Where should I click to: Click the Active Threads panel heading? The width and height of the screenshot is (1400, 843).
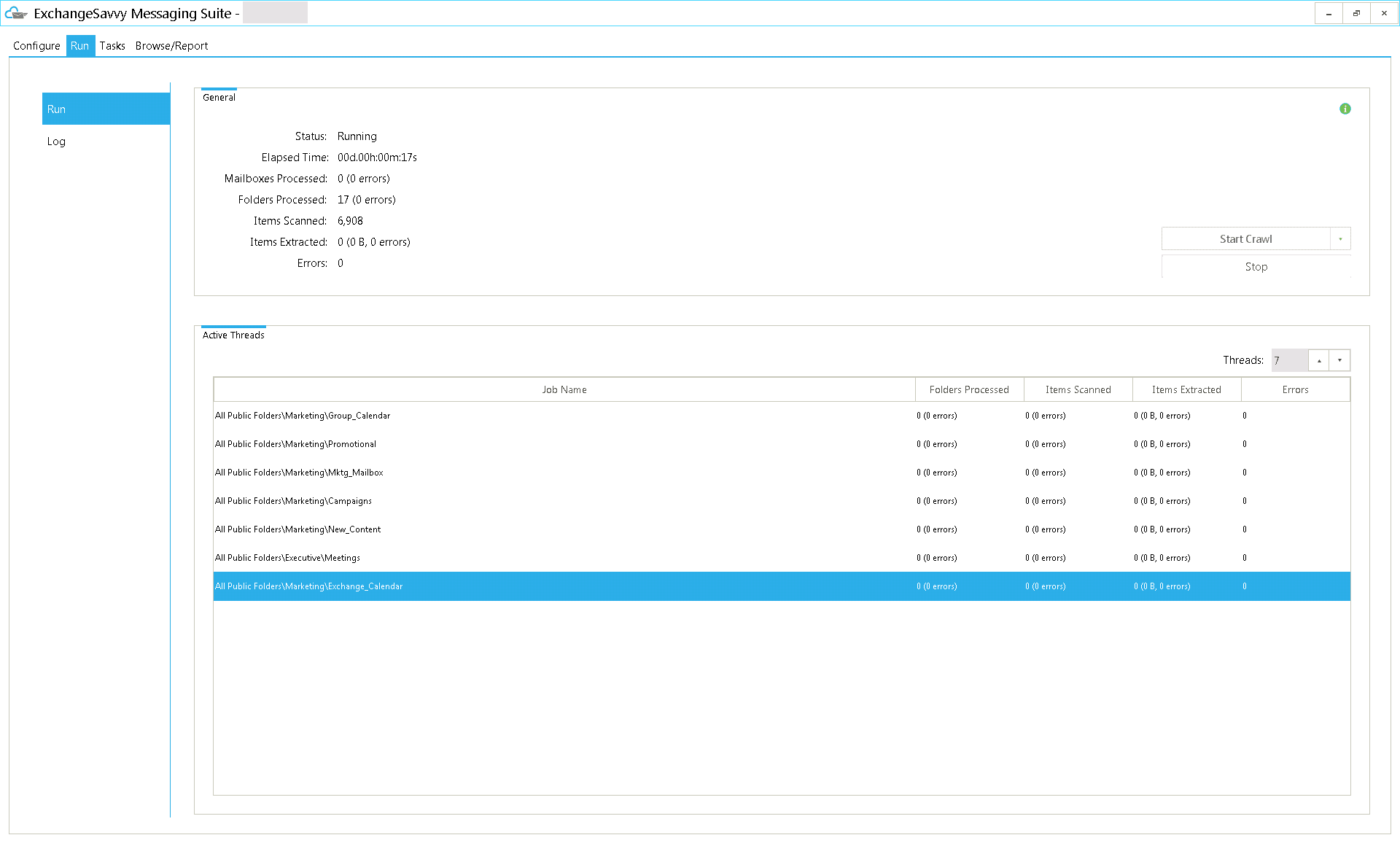[233, 335]
